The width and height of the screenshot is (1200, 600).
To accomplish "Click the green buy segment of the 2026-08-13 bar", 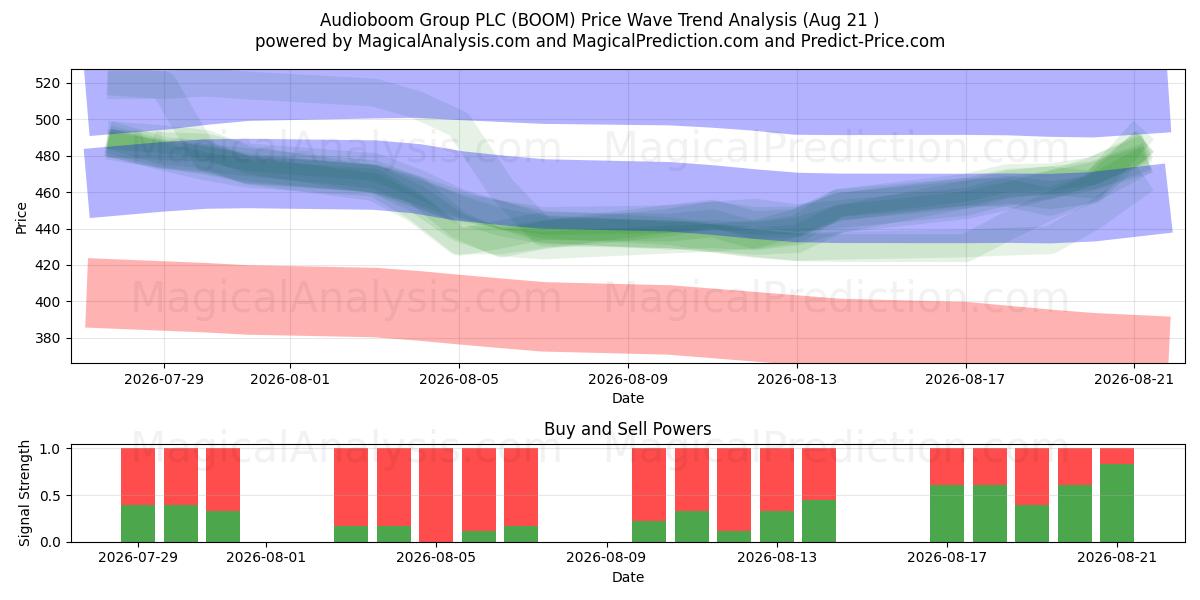I will (x=777, y=526).
